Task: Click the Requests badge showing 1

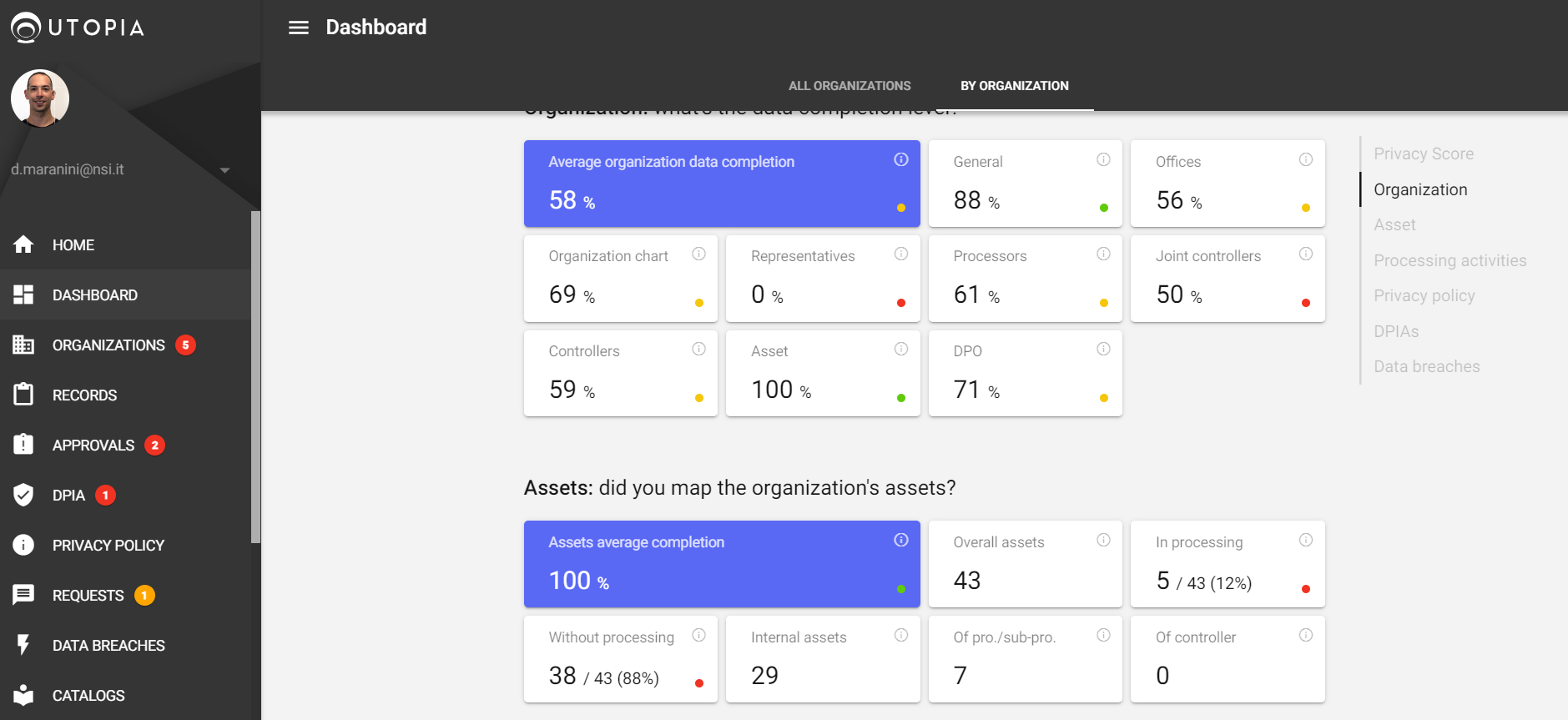Action: [x=144, y=595]
